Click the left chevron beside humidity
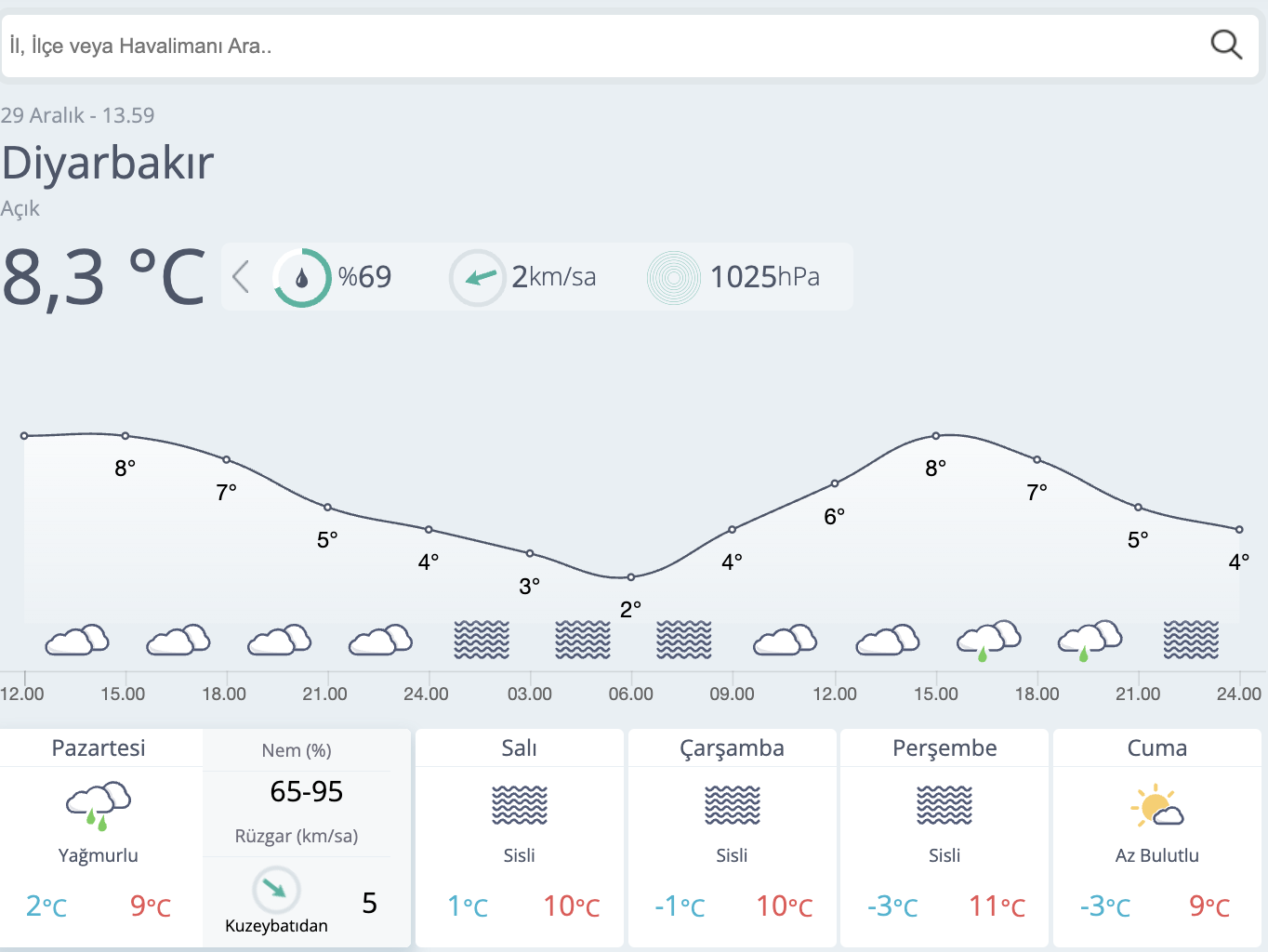The width and height of the screenshot is (1268, 952). pos(241,276)
